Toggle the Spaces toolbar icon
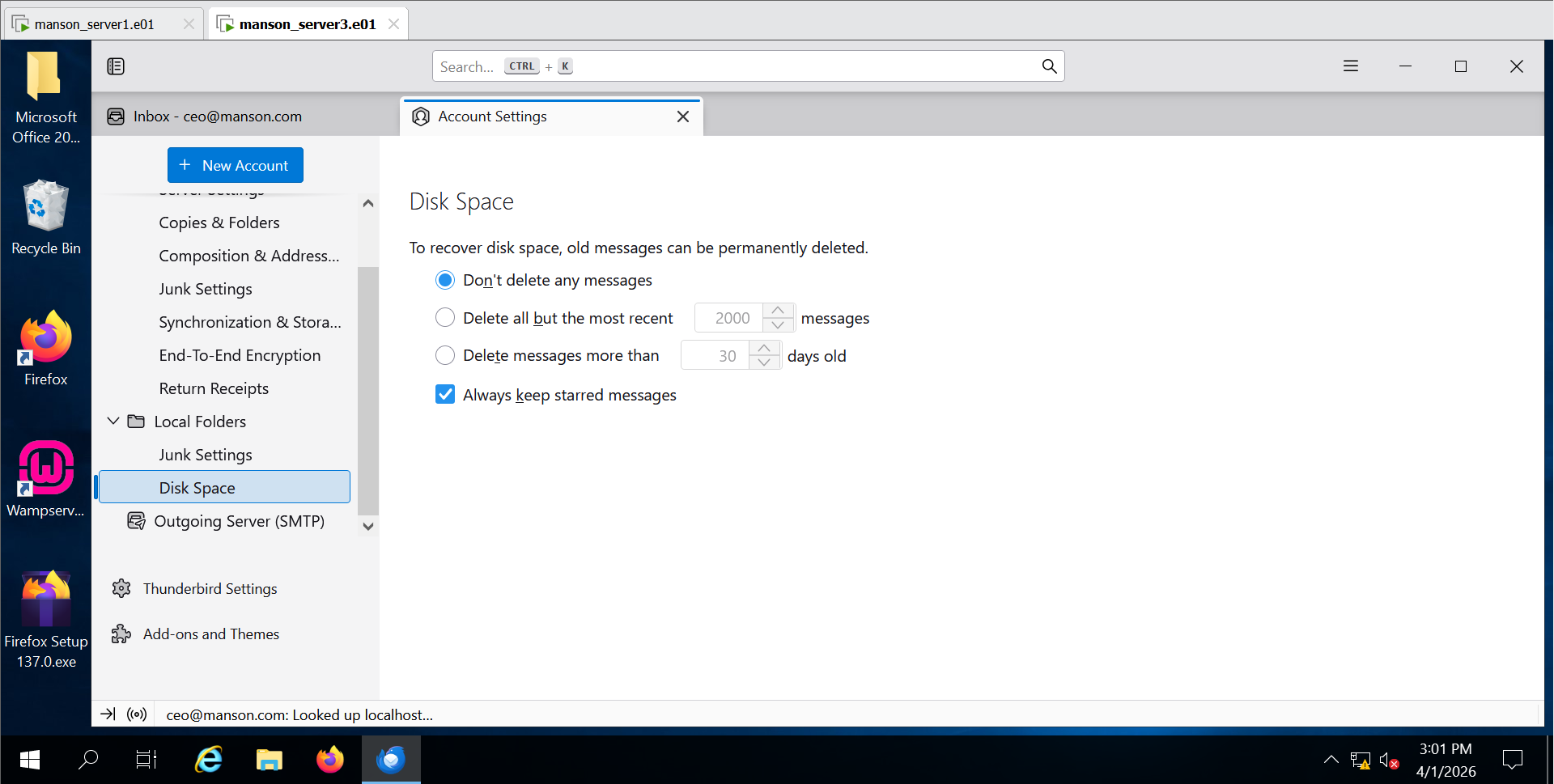Screen dimensions: 1554x784 pos(116,66)
